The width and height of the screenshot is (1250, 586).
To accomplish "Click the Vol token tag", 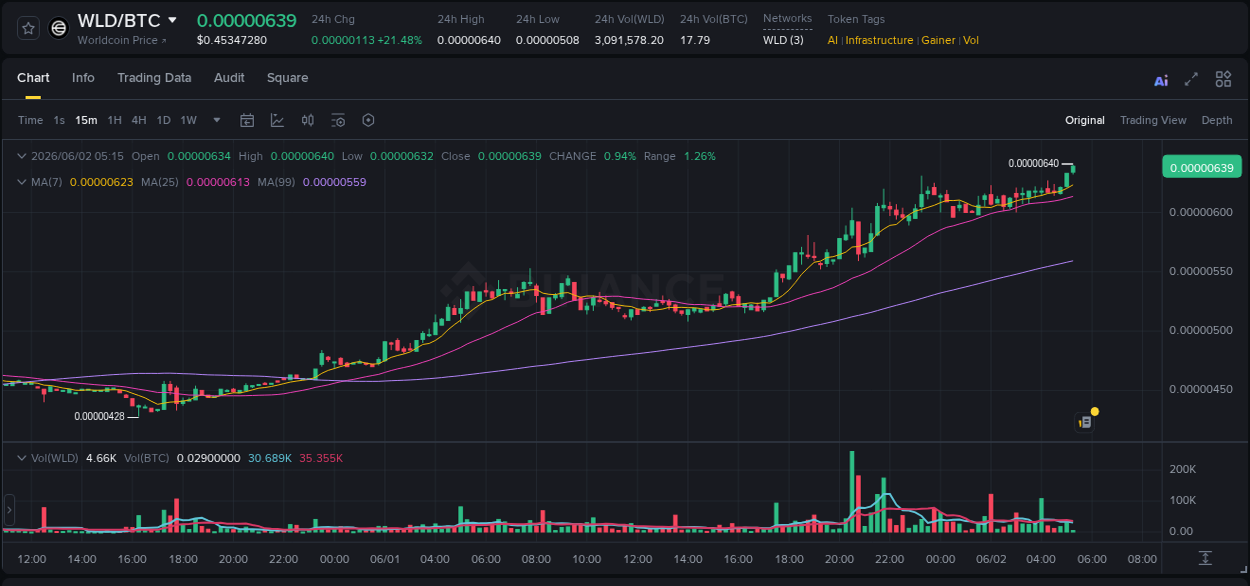I will click(971, 40).
